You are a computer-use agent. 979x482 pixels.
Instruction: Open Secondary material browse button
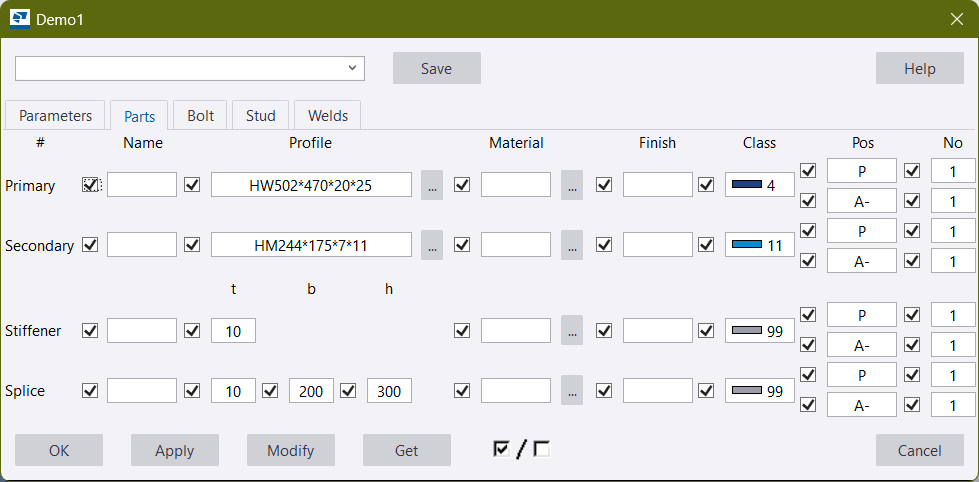click(572, 245)
